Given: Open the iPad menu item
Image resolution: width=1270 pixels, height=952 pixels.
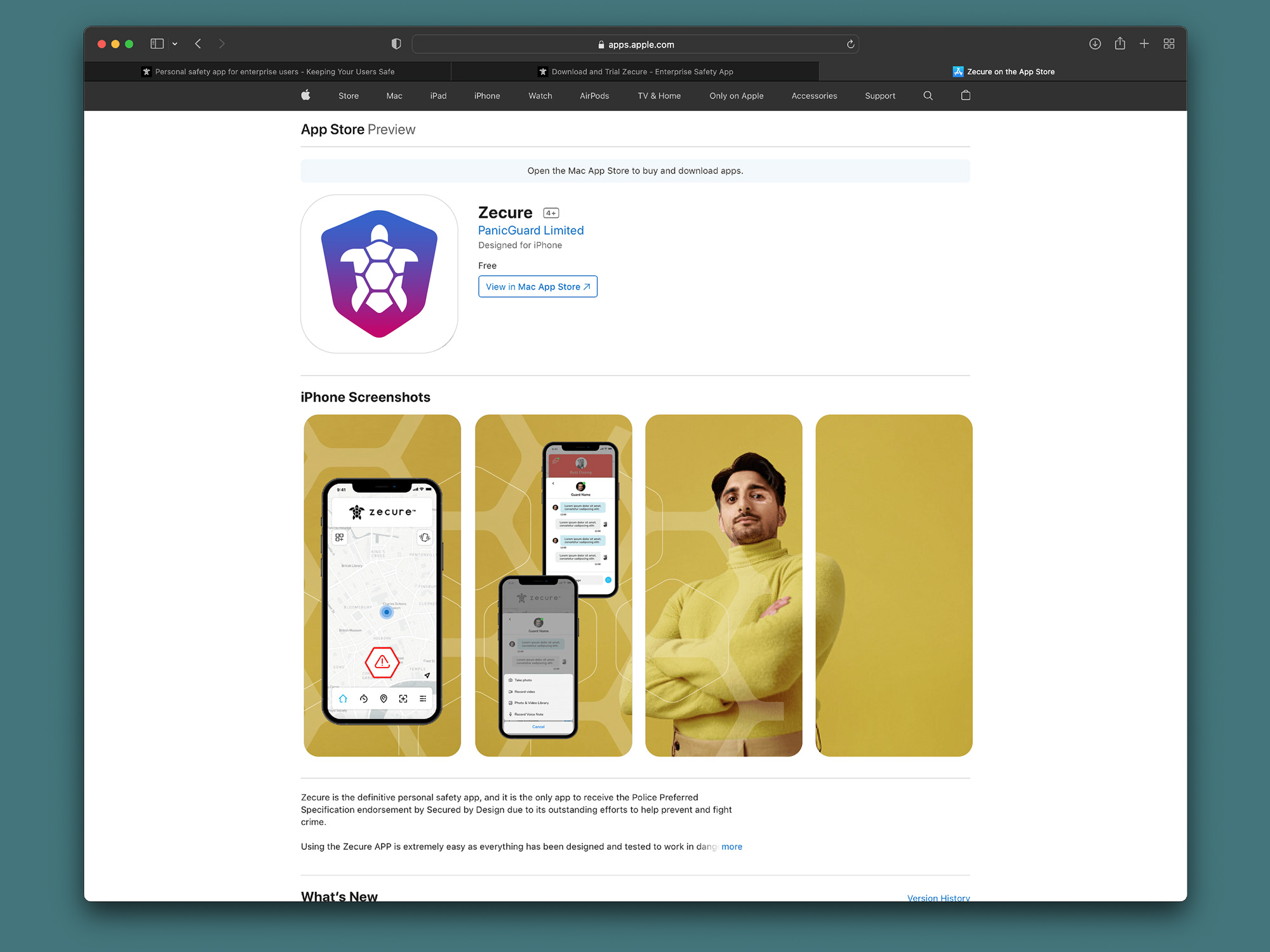Looking at the screenshot, I should click(x=438, y=96).
